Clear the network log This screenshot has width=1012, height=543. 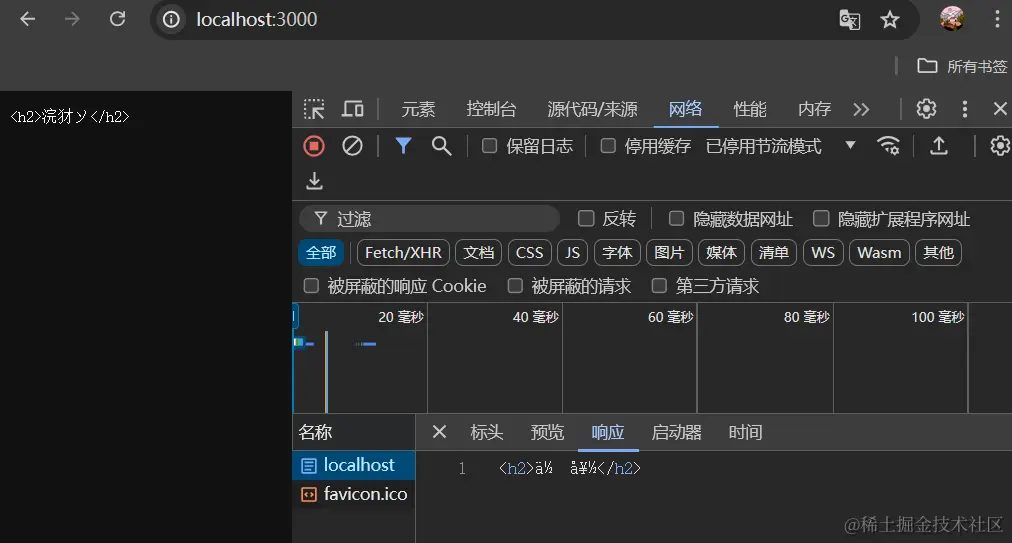tap(352, 146)
